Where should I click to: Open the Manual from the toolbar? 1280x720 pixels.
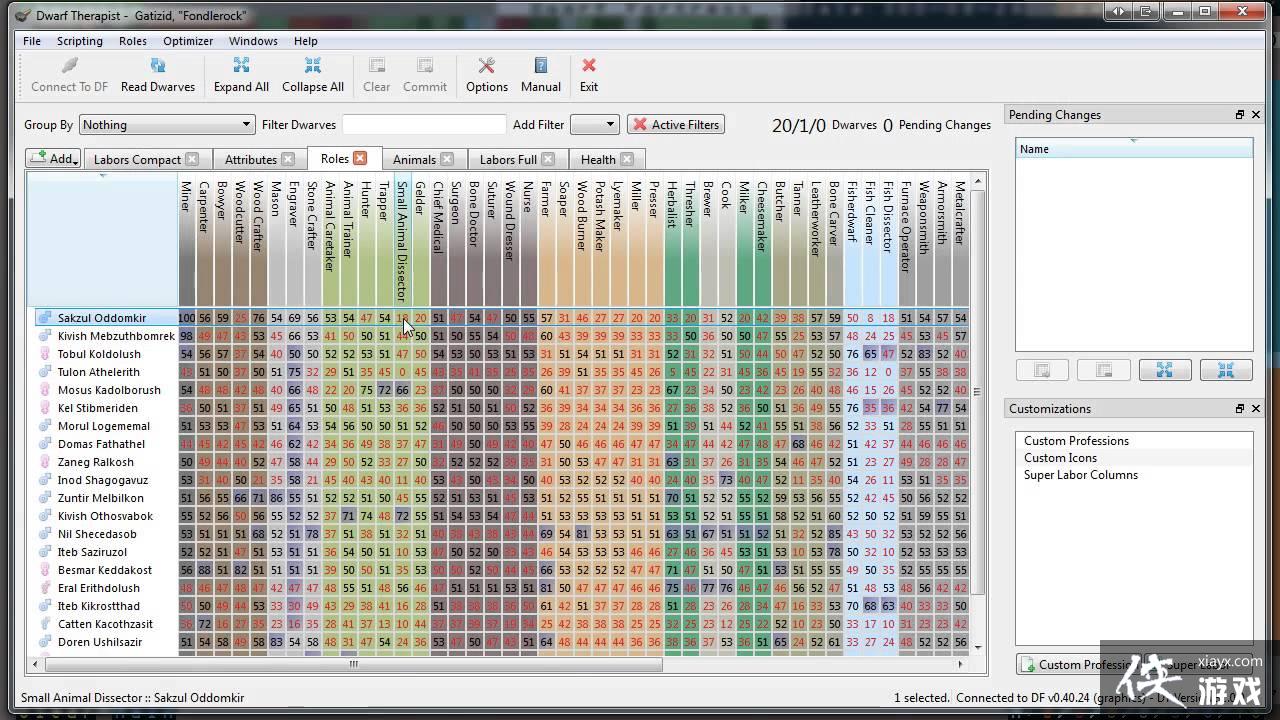[x=541, y=75]
